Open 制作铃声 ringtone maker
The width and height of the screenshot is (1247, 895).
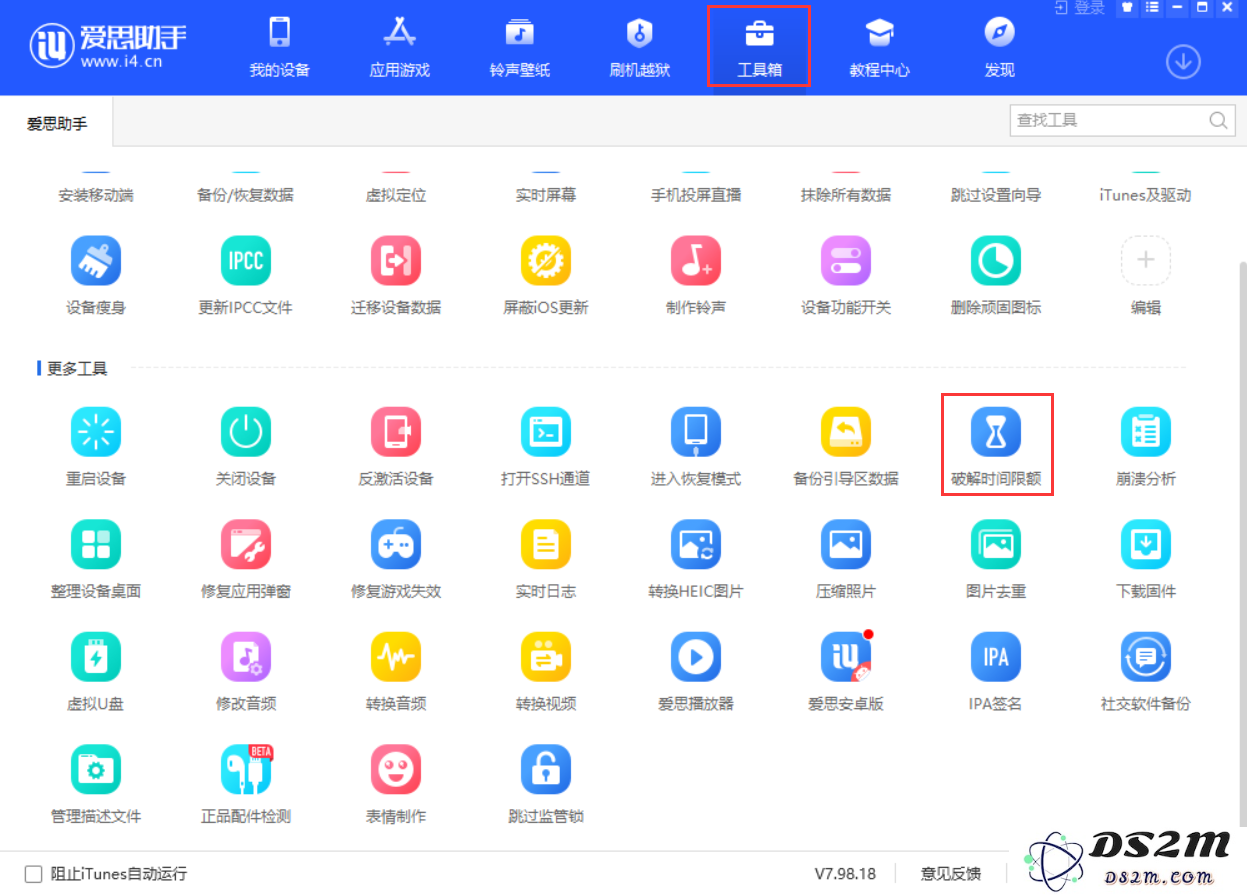click(696, 261)
